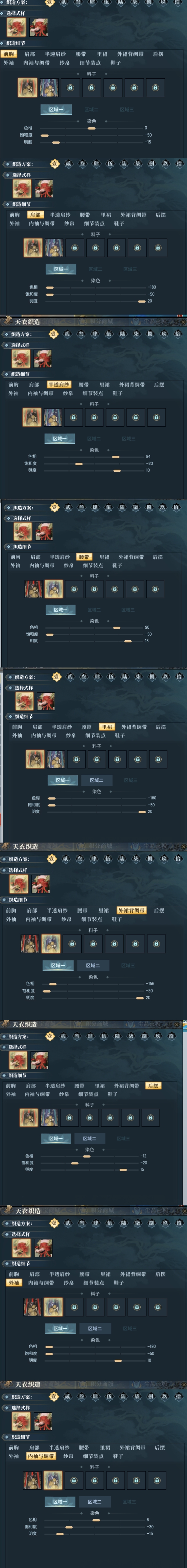Screen dimensions: 187x1568
Task: Click third locked slot under highlighted 前胸 tab
Action: (113, 88)
